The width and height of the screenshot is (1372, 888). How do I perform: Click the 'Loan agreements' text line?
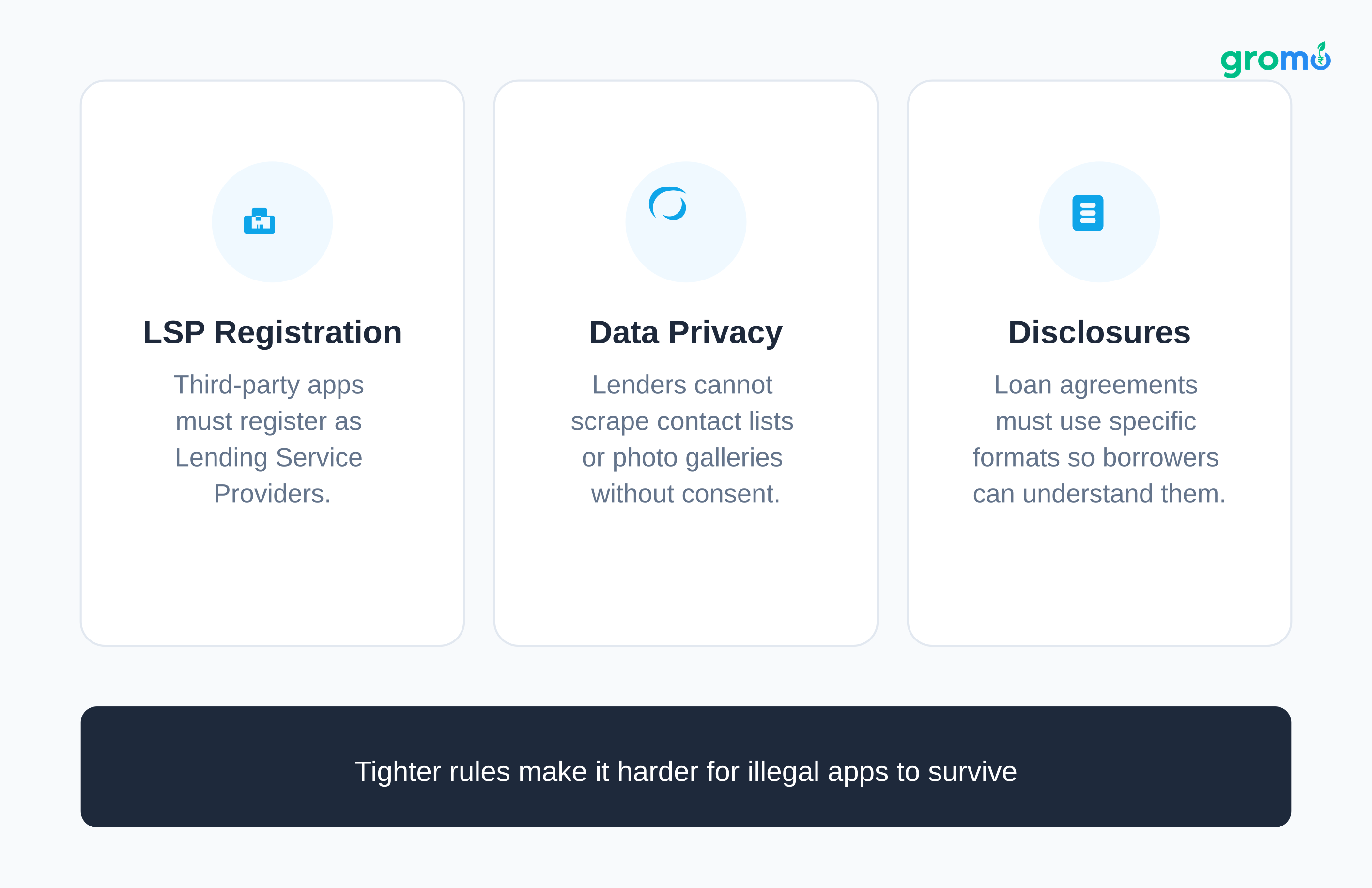click(x=1095, y=385)
